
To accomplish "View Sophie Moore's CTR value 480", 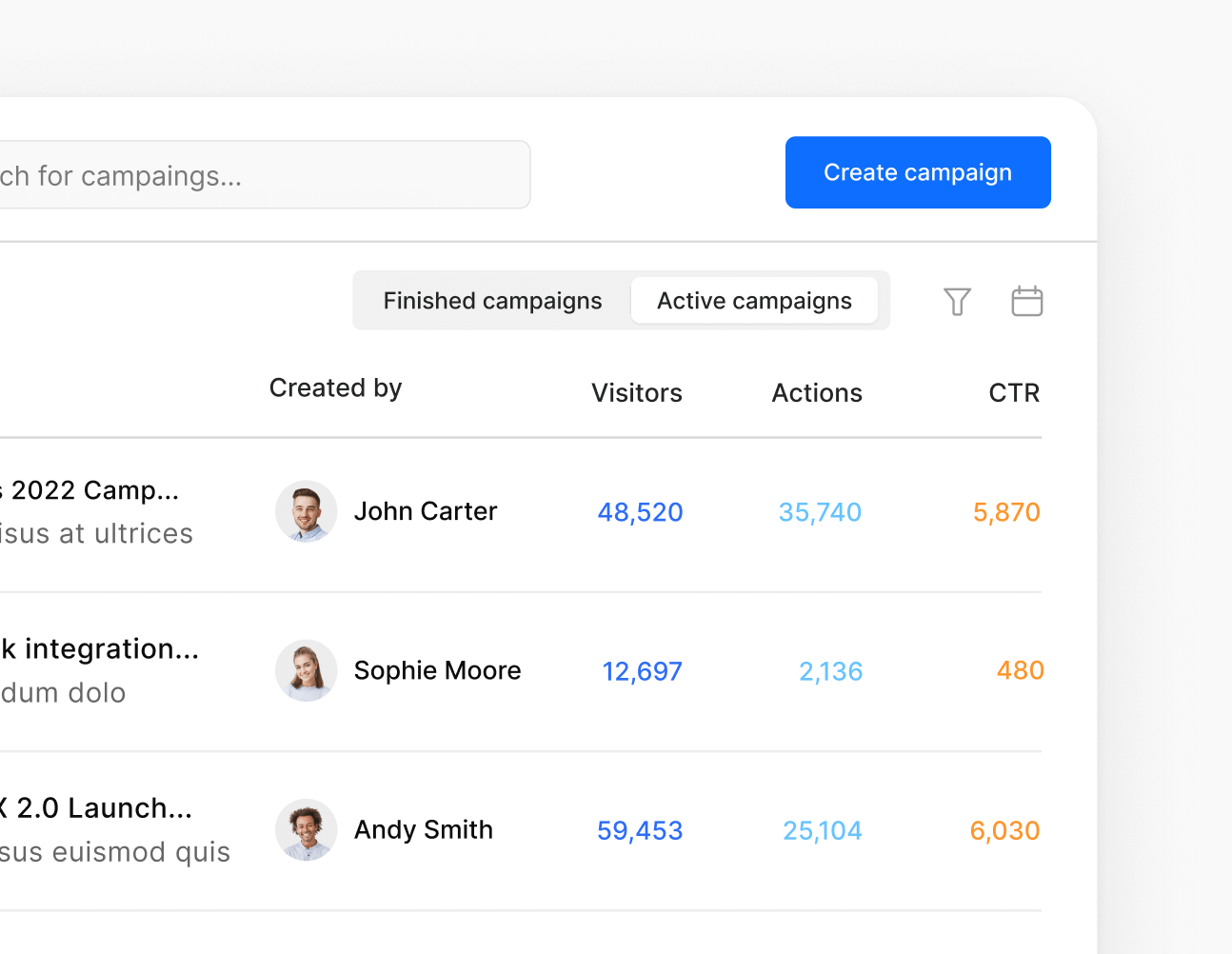I will 1020,670.
